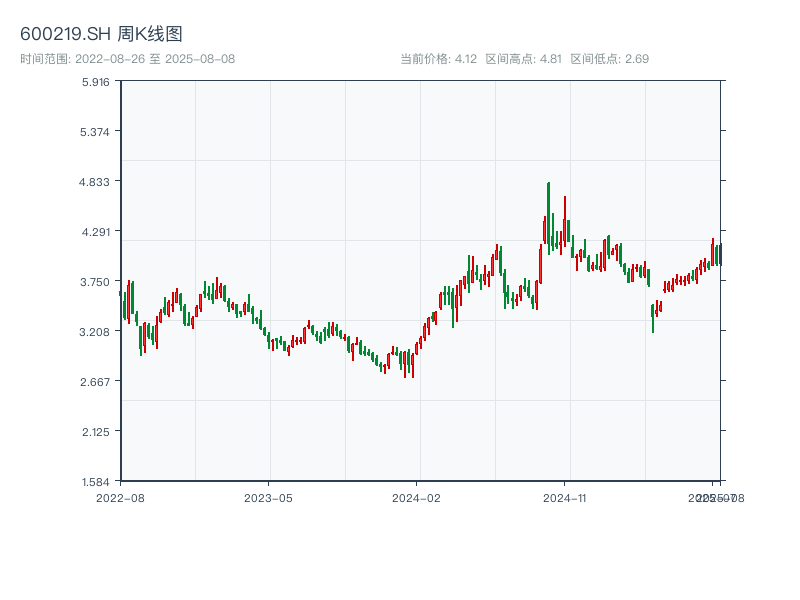Screen dimensions: 800x600
Task: Click the 时间范围 date range text
Action: [x=127, y=59]
